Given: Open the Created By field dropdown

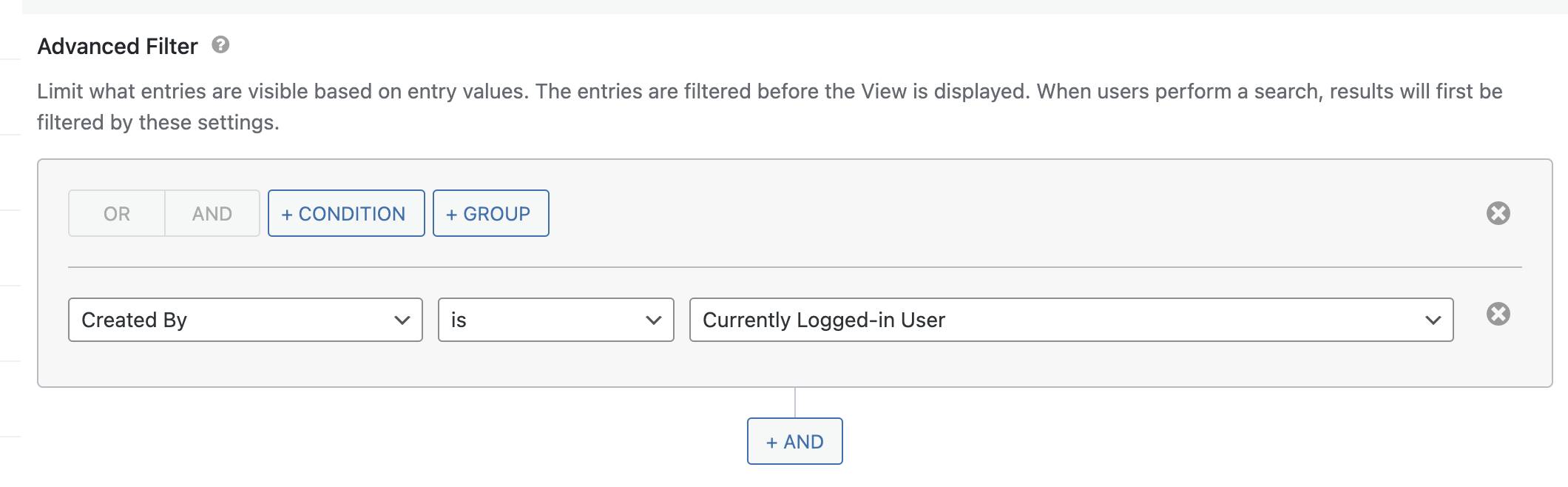Looking at the screenshot, I should point(246,320).
